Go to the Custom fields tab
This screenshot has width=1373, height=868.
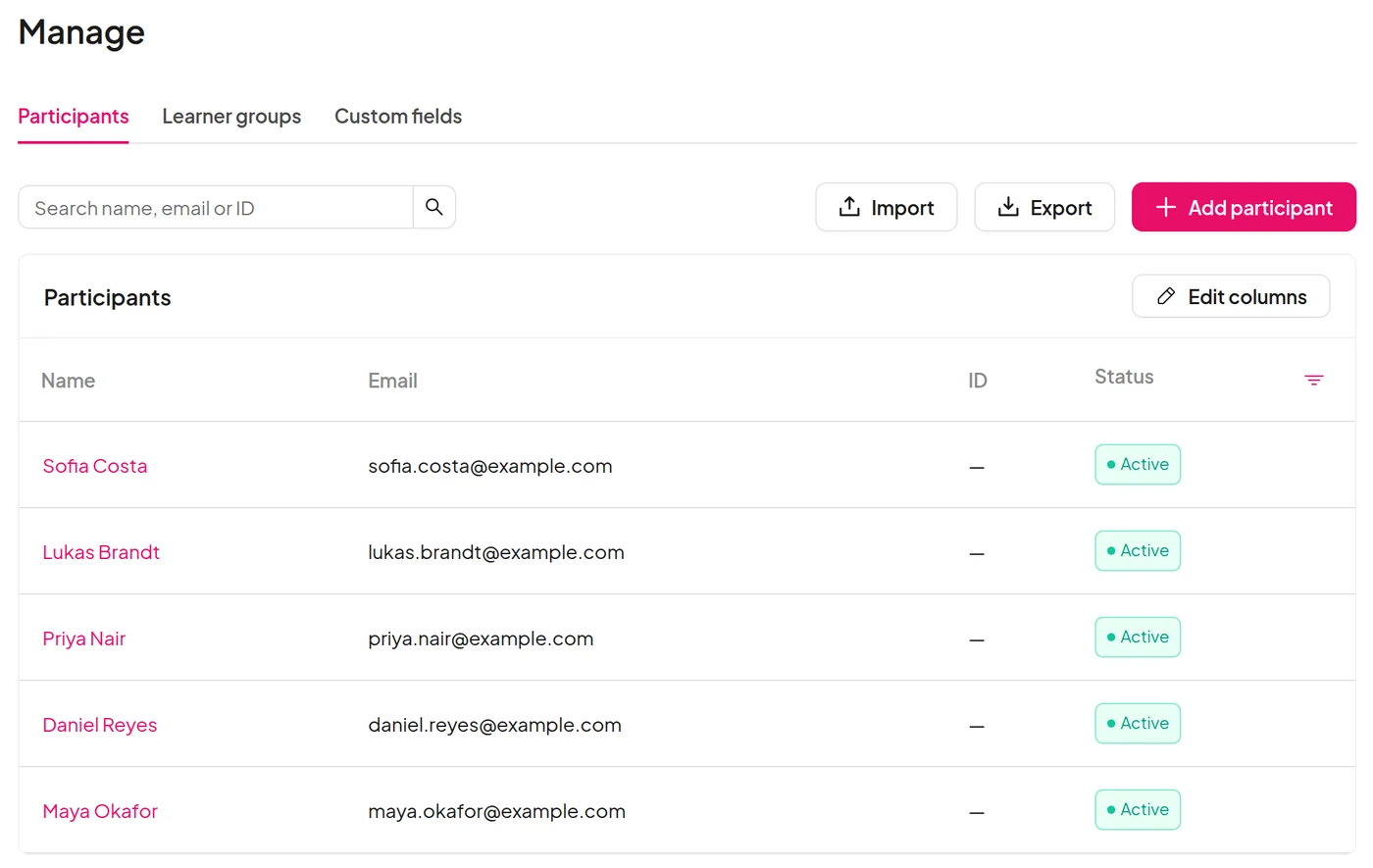(x=398, y=116)
